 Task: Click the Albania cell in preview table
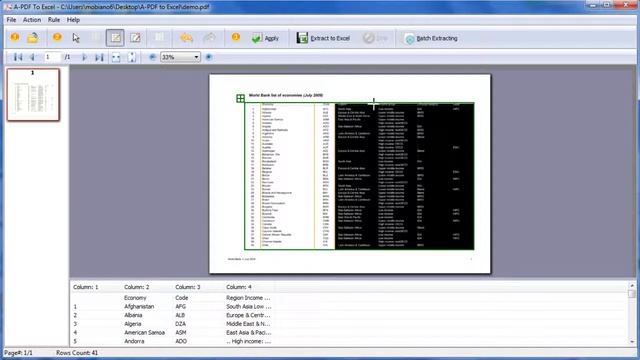tap(133, 315)
